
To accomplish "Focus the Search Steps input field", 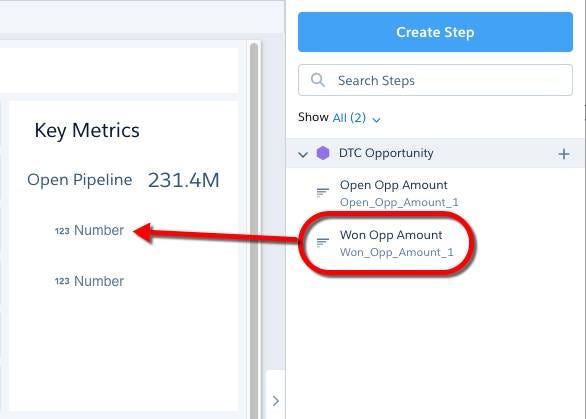I will (x=435, y=80).
